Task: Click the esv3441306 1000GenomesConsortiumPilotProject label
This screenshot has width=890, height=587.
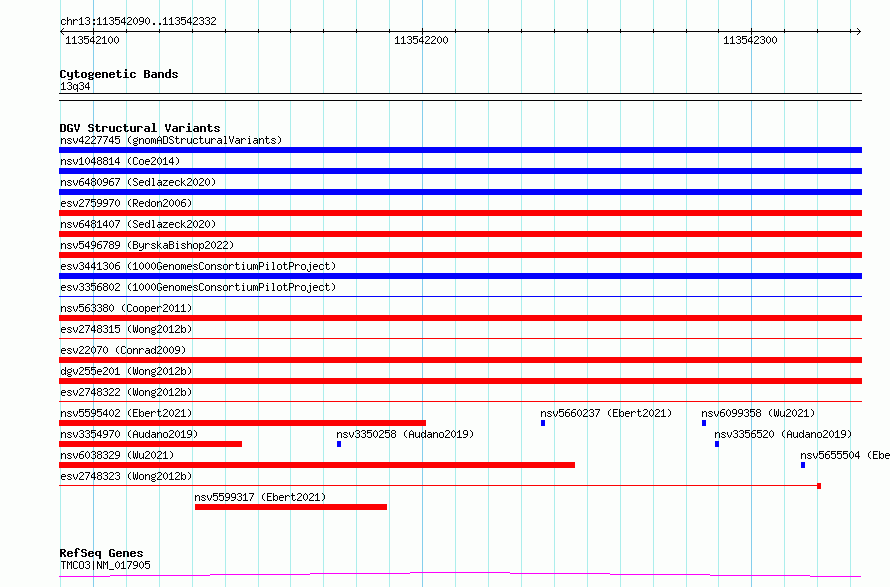Action: (198, 266)
